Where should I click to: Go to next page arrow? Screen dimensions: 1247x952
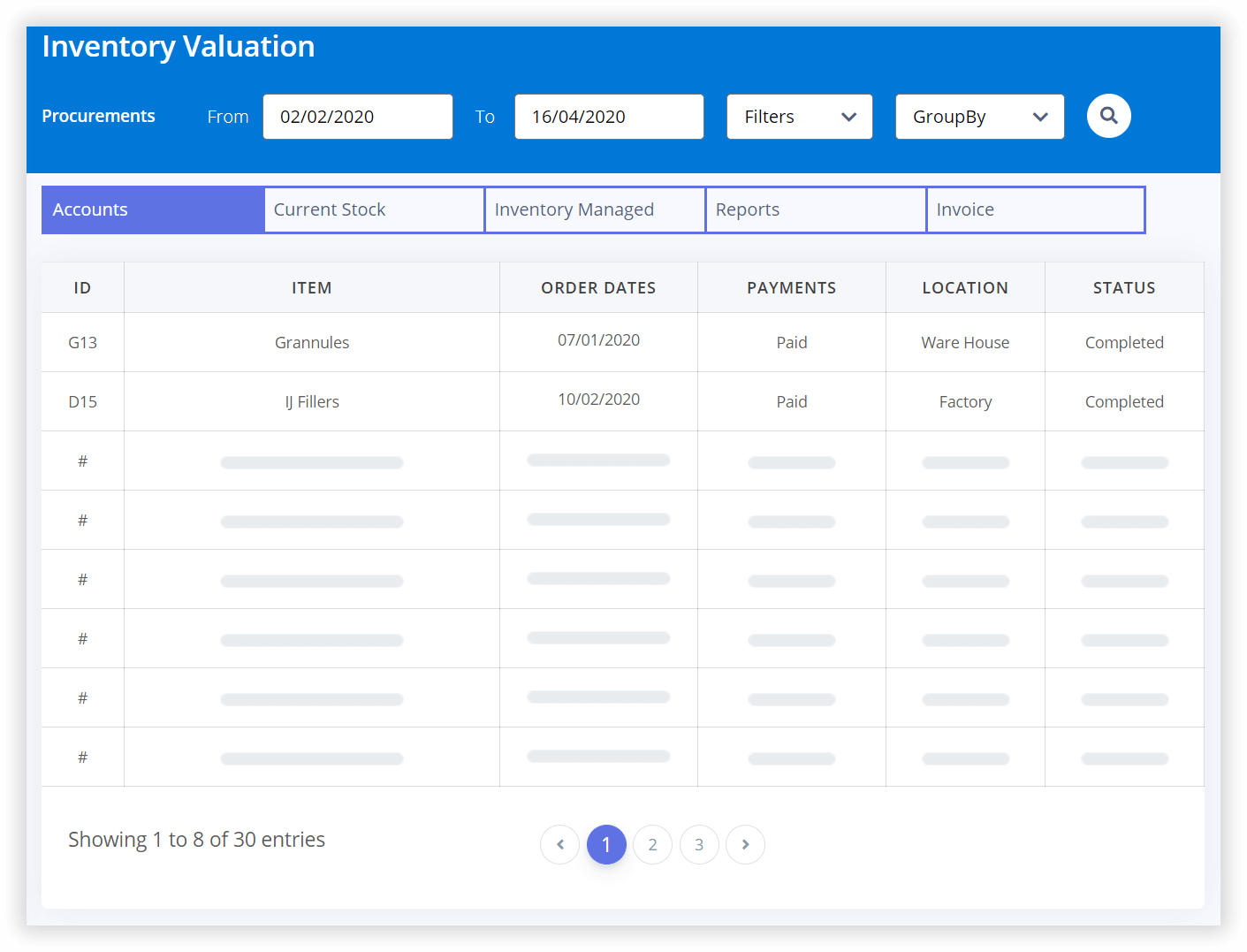(745, 844)
